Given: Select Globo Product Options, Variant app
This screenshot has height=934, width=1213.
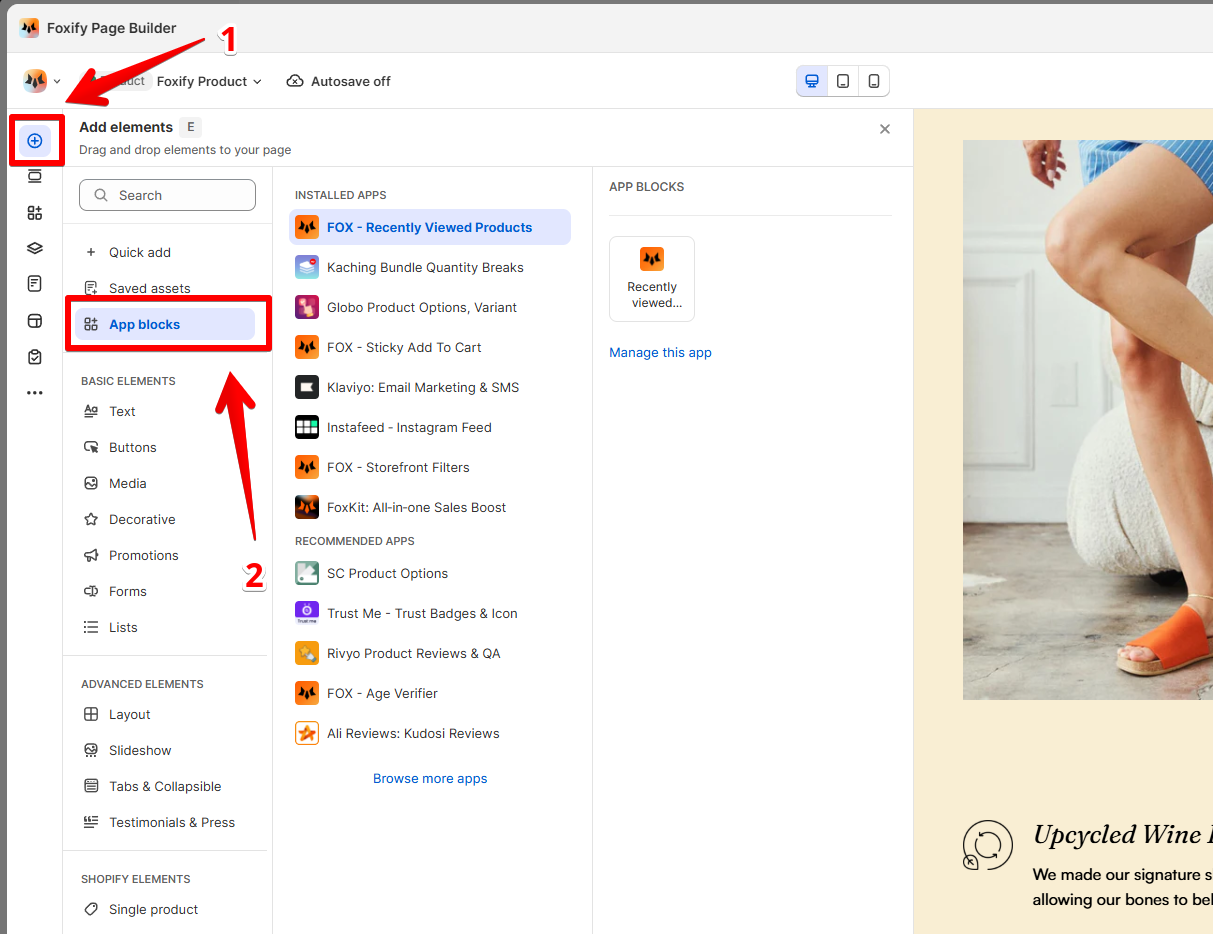Looking at the screenshot, I should point(430,307).
